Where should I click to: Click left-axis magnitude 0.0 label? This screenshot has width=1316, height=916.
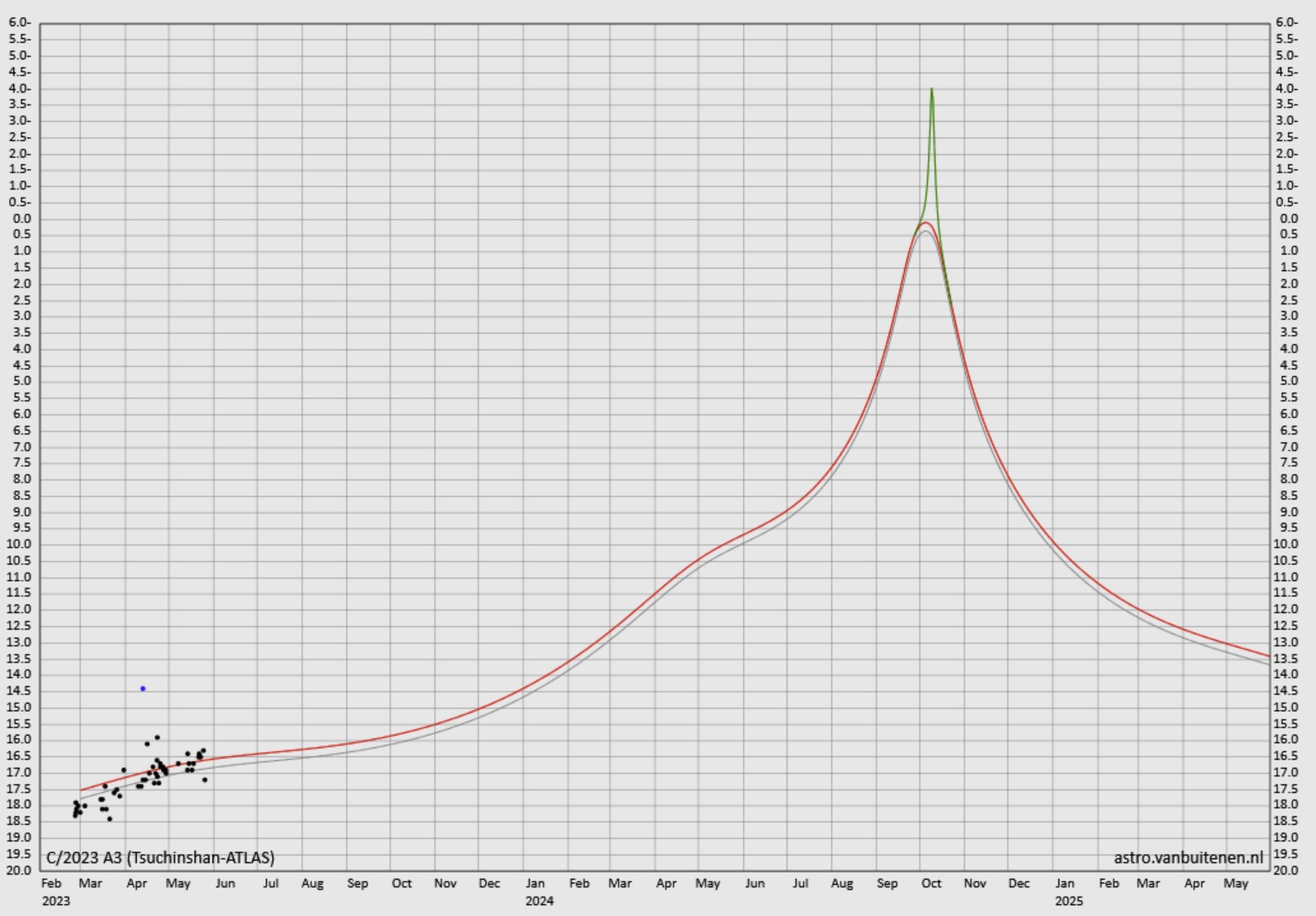22,219
